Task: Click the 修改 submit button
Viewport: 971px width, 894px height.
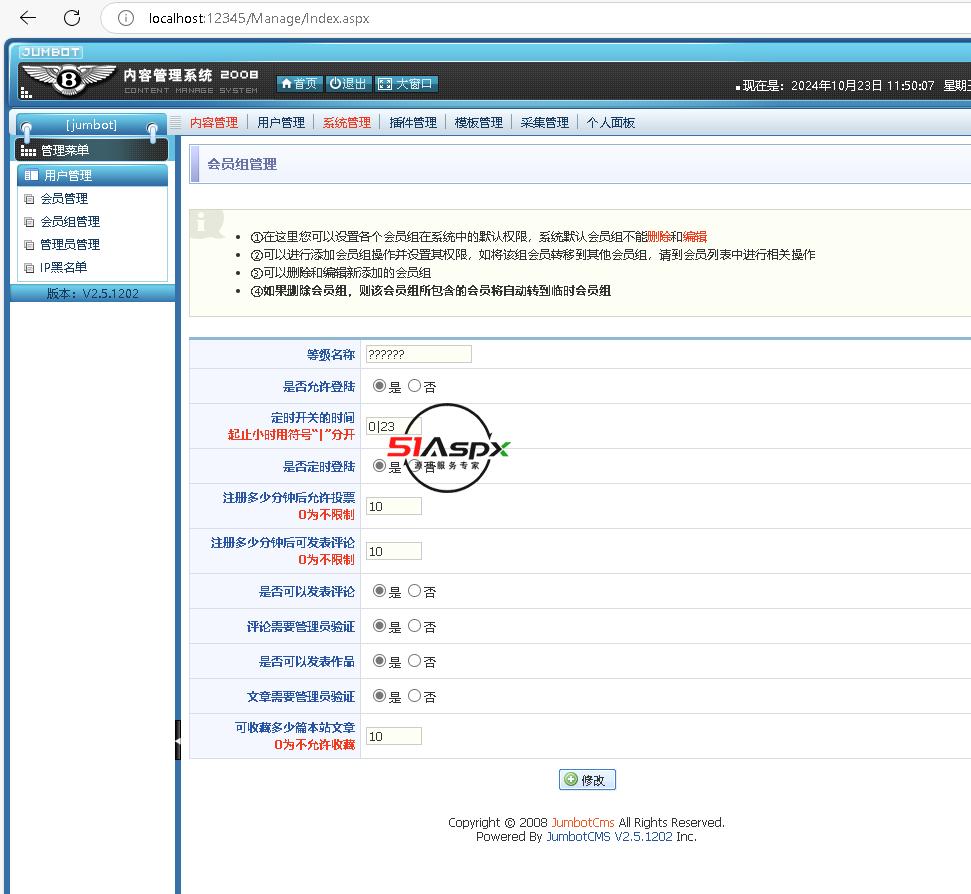Action: pyautogui.click(x=587, y=780)
